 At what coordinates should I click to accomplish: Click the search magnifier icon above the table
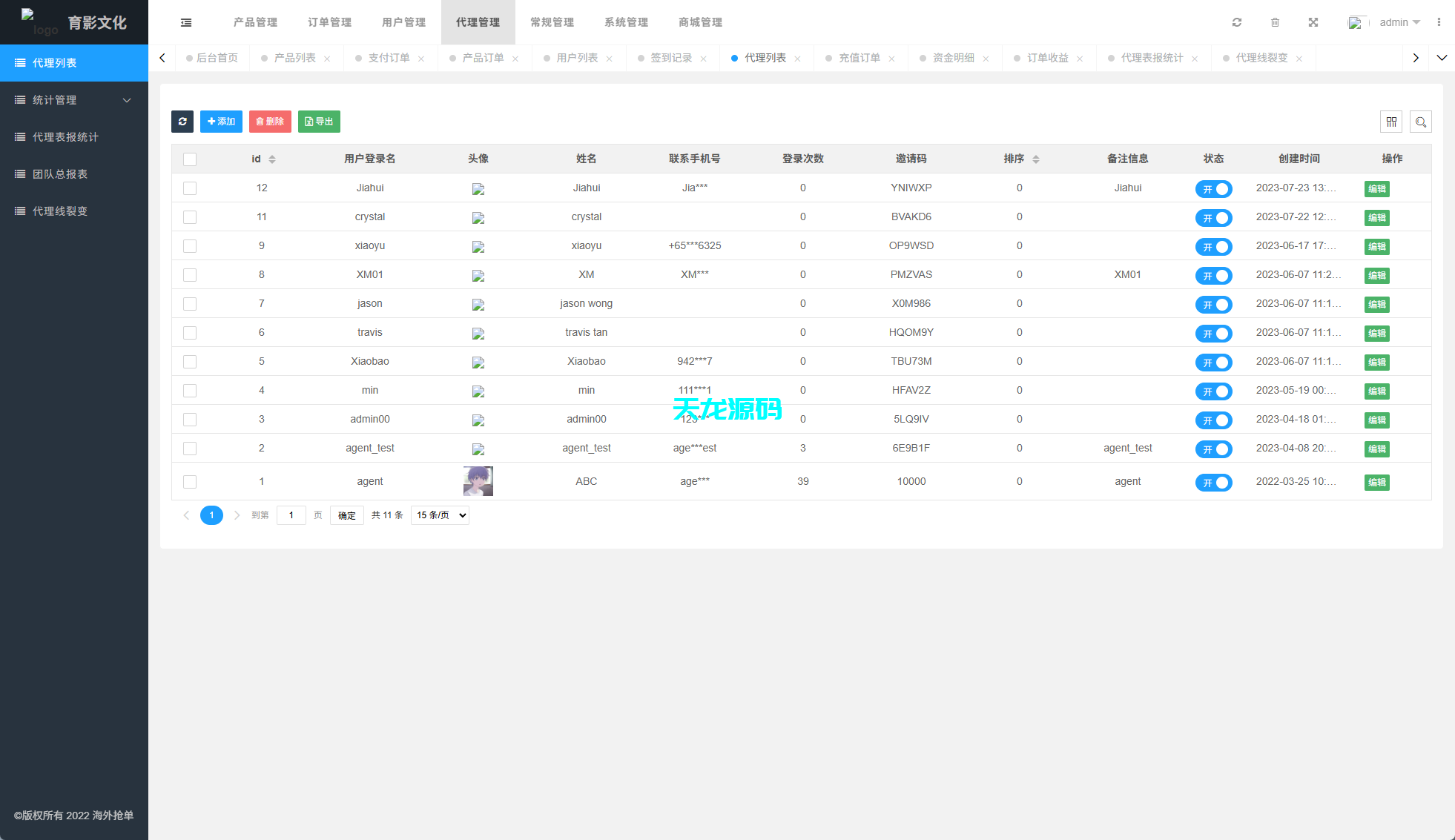(1421, 122)
